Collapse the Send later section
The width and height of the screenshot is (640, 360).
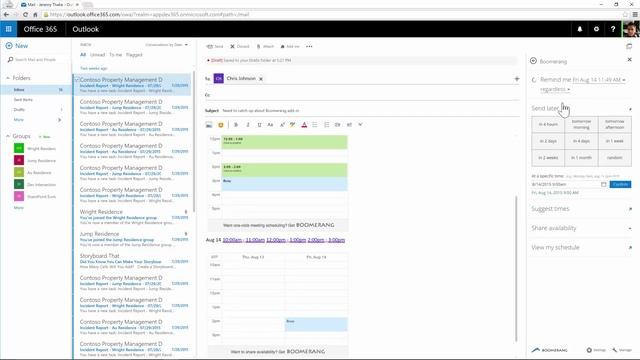pos(630,109)
